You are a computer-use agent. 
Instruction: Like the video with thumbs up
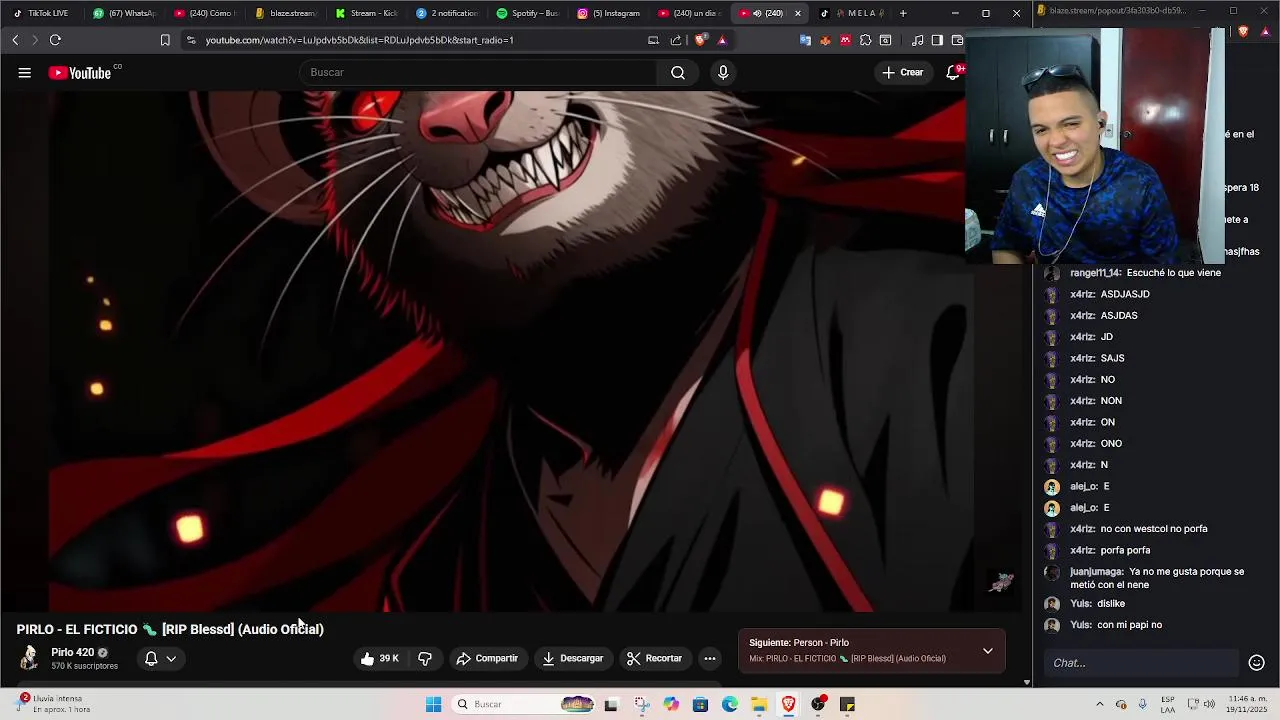click(x=380, y=658)
